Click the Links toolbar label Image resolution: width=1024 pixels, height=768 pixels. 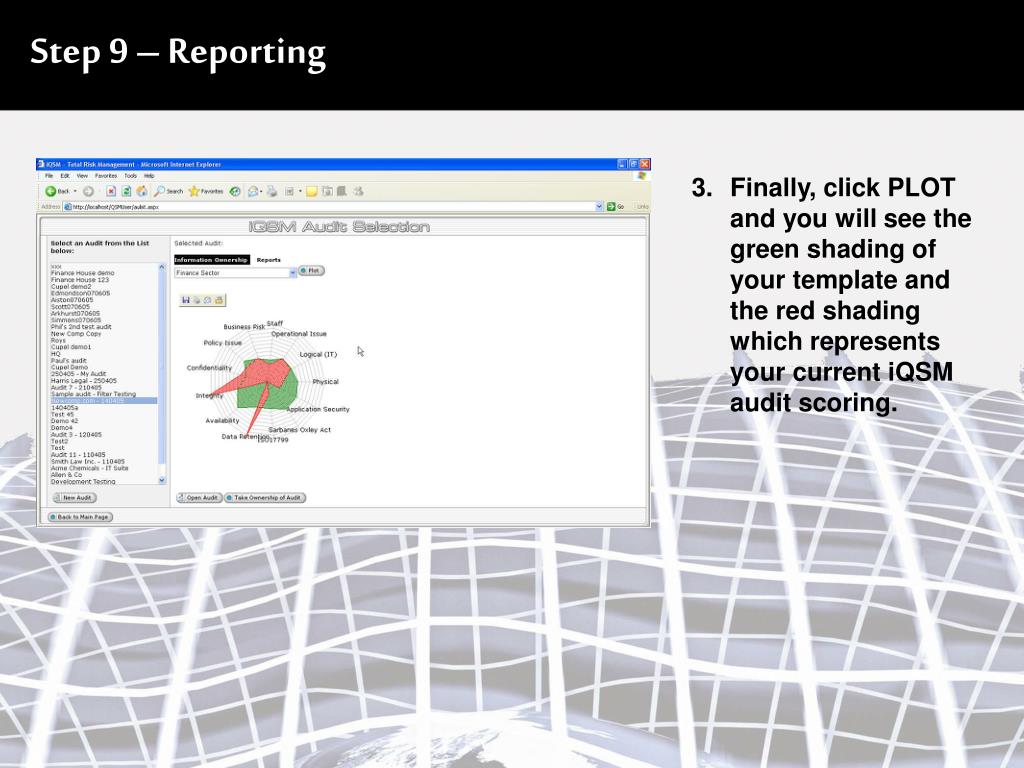643,206
